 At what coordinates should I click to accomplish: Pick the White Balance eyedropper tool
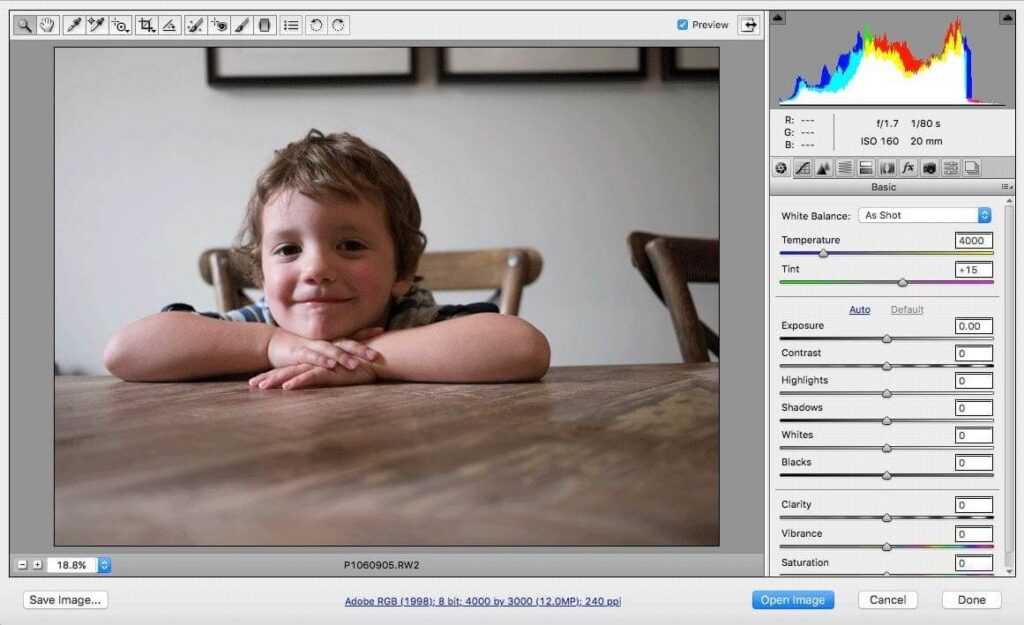point(73,25)
